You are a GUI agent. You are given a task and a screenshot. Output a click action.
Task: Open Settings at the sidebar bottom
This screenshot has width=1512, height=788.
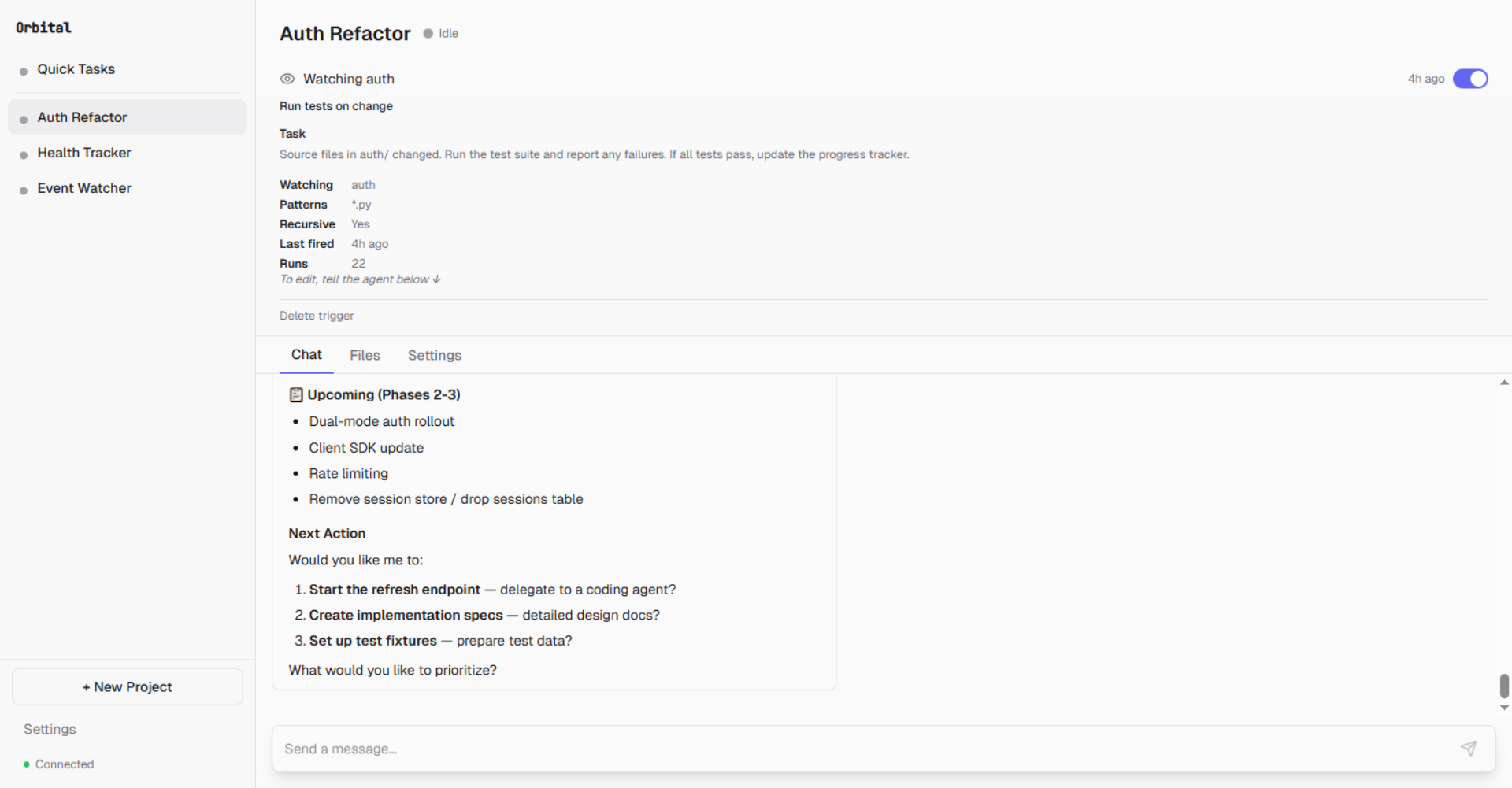coord(49,729)
